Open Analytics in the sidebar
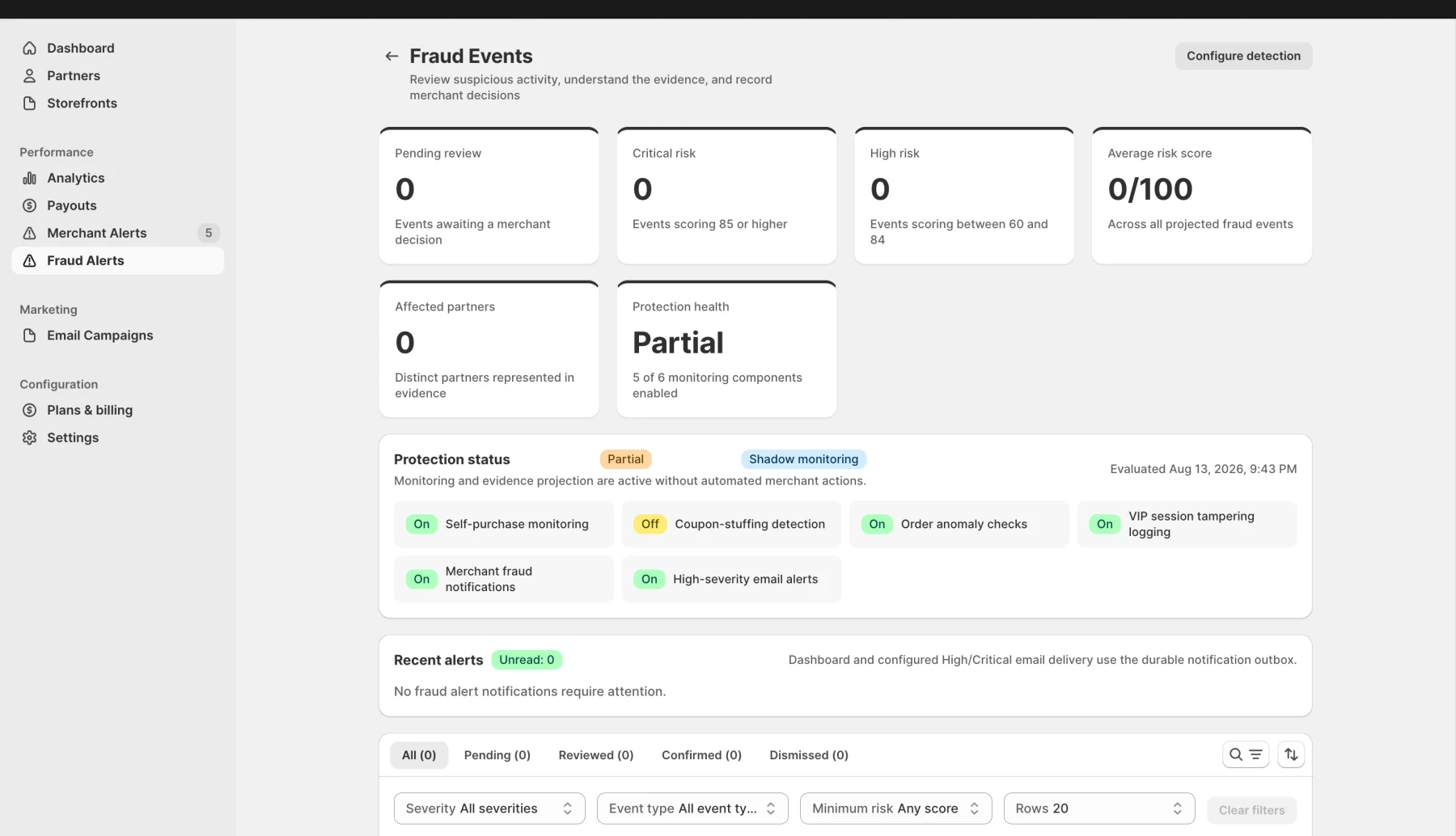Image resolution: width=1456 pixels, height=836 pixels. [118, 178]
